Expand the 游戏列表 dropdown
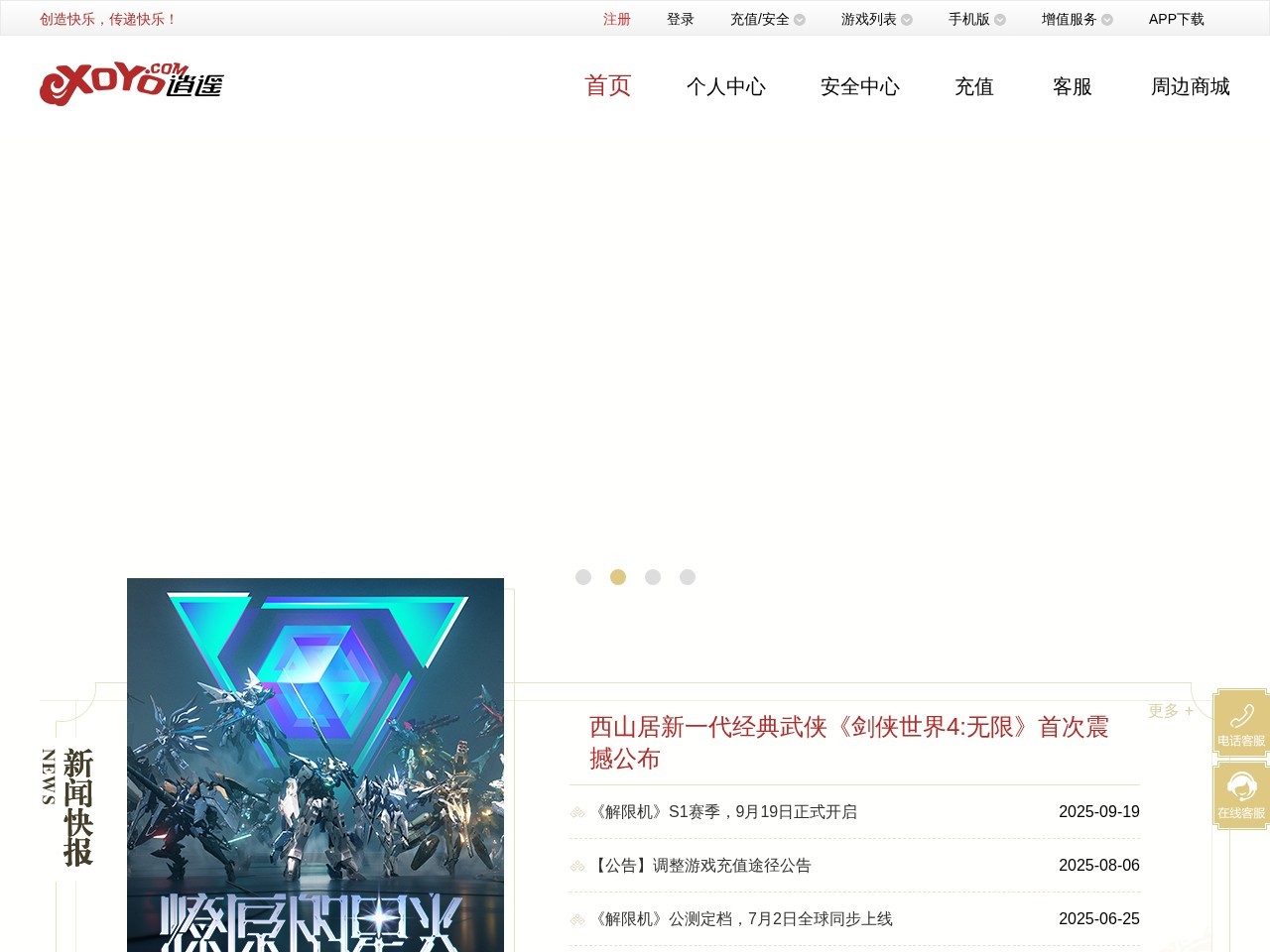The image size is (1270, 952). point(877,19)
